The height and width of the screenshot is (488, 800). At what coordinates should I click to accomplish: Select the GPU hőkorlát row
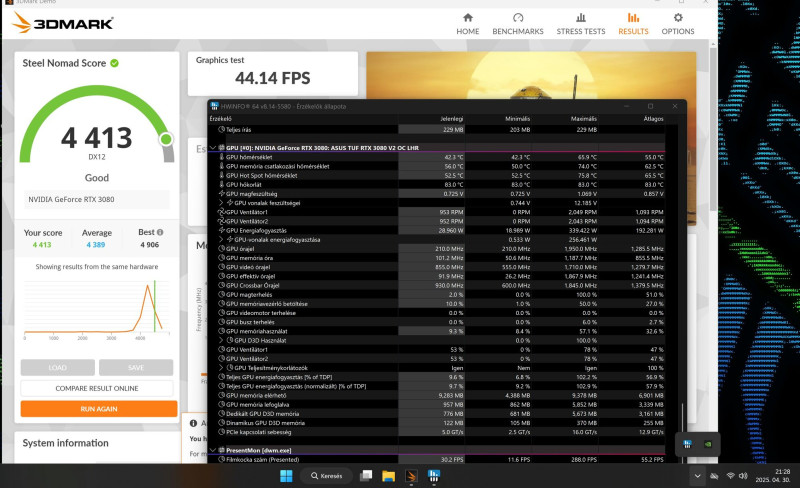(437, 185)
